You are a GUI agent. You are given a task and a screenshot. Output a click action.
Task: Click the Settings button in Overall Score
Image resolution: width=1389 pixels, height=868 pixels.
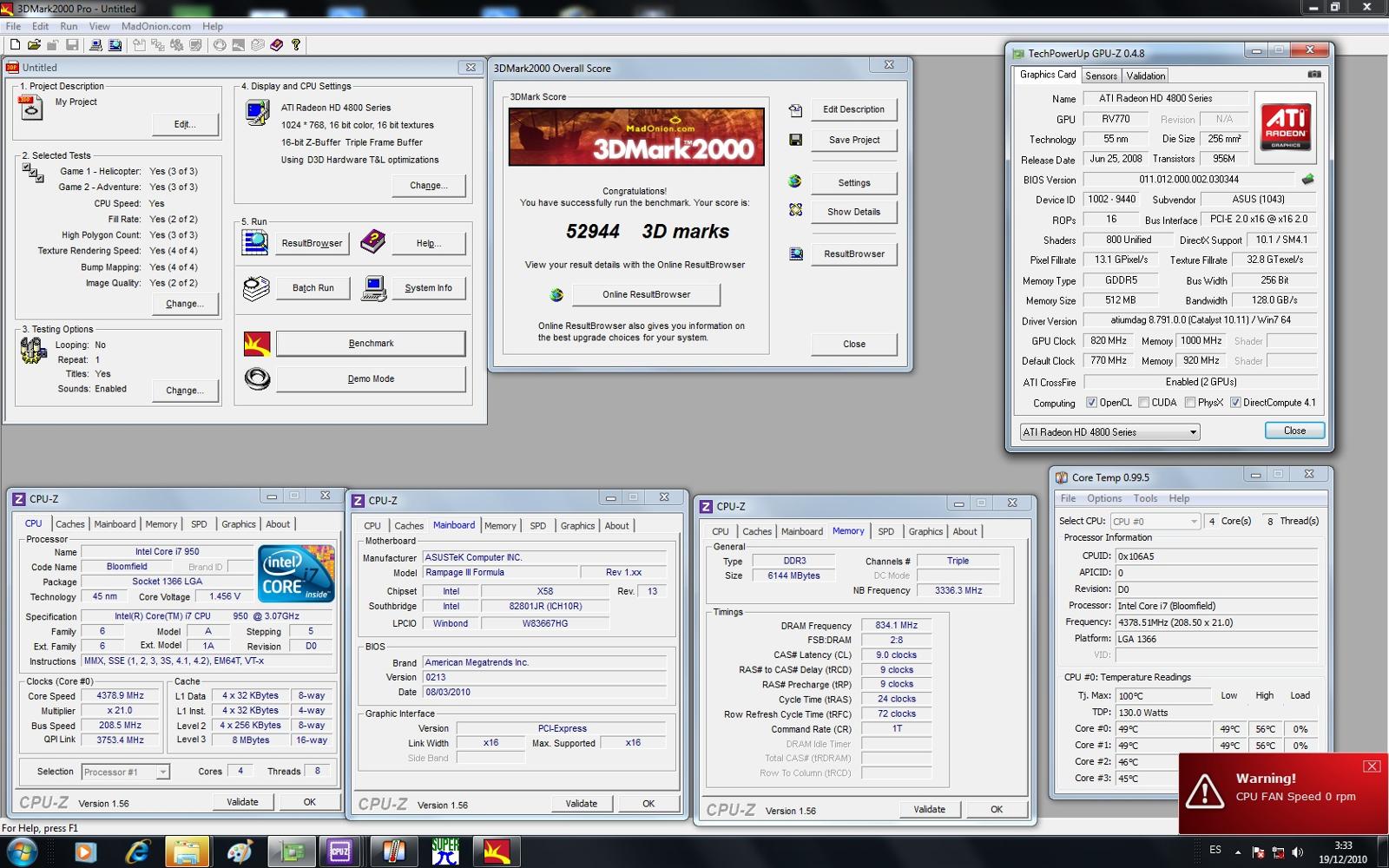[x=853, y=183]
